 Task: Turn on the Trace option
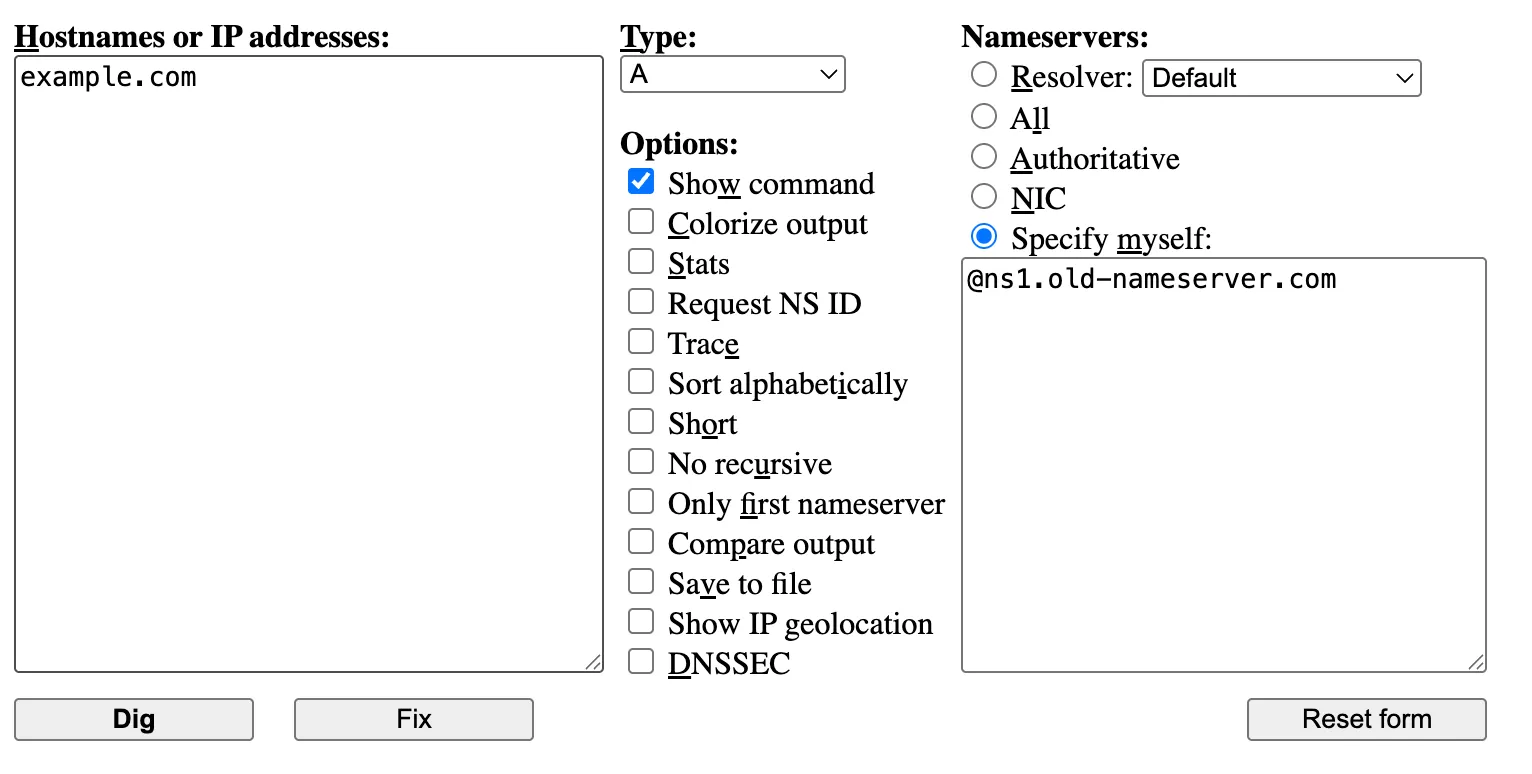641,341
